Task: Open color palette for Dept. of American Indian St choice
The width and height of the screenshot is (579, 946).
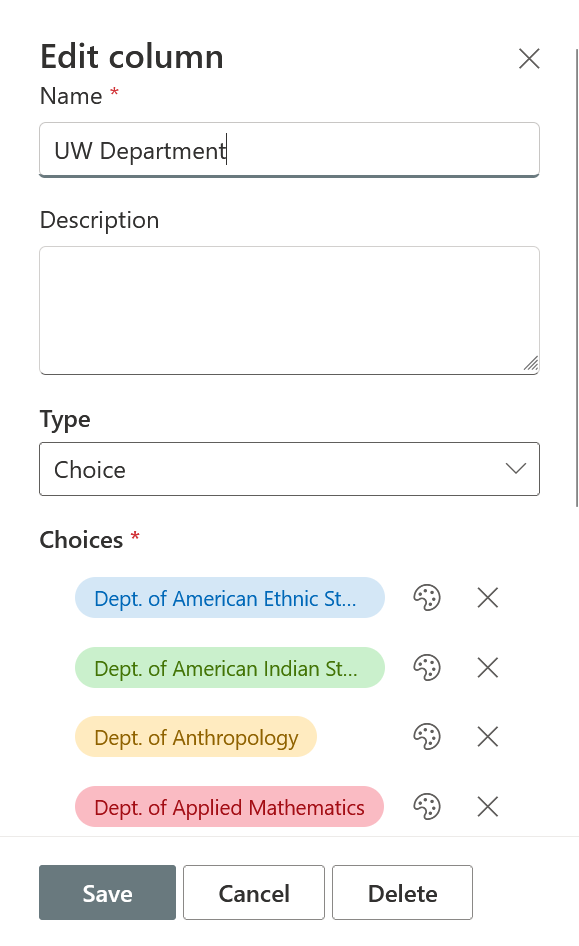Action: 427,667
